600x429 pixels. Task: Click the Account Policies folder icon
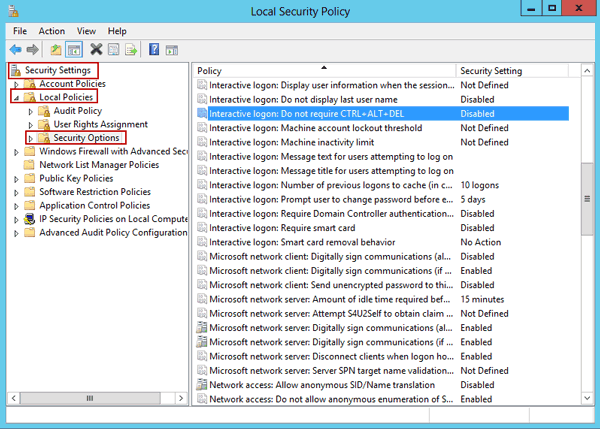[x=30, y=84]
